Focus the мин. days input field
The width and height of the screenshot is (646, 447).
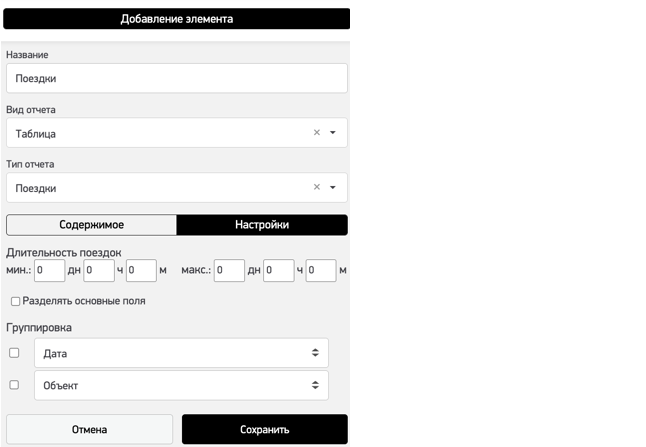point(49,270)
